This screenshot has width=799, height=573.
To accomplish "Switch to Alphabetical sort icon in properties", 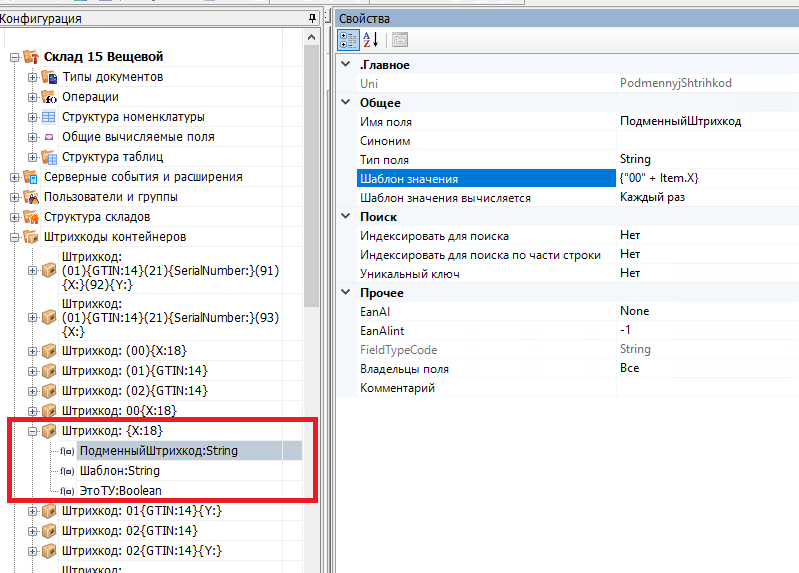I will 370,40.
